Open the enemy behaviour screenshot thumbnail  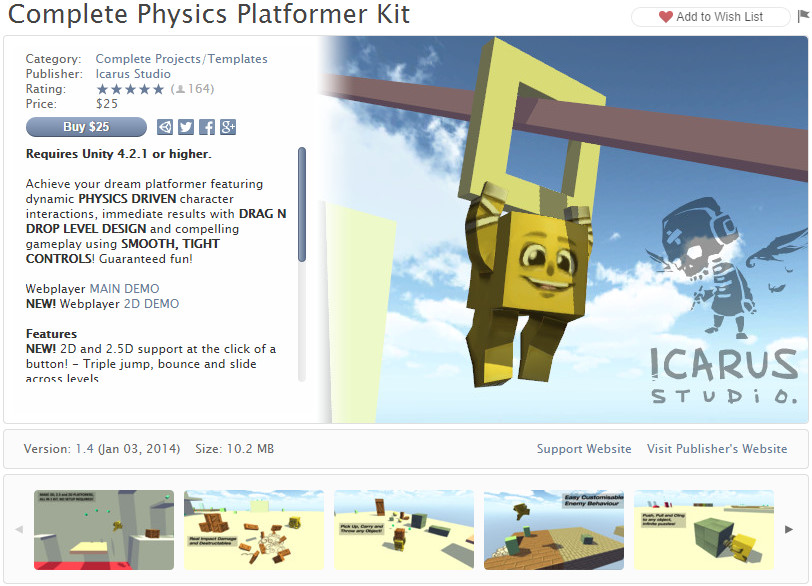tap(554, 530)
